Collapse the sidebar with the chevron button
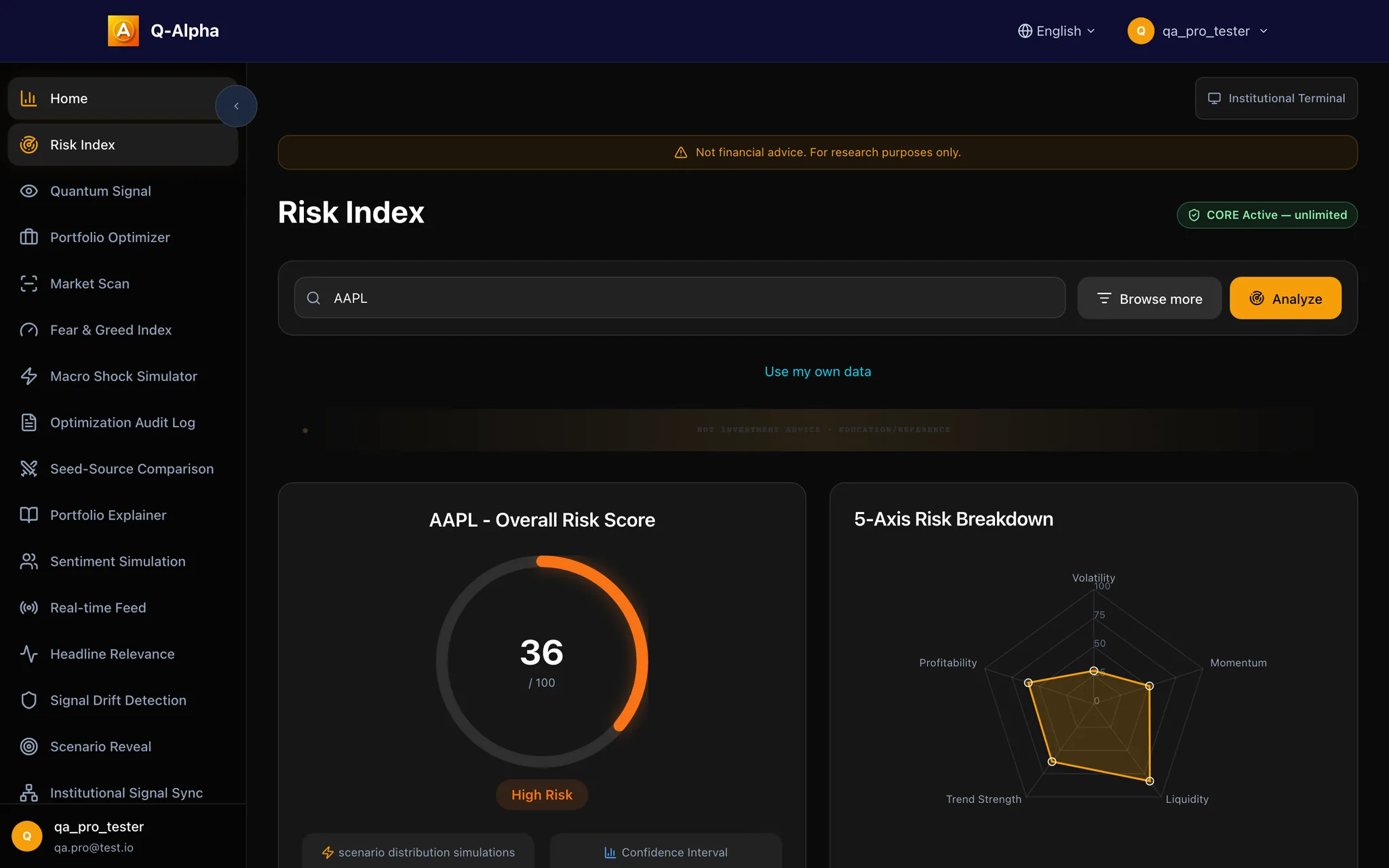This screenshot has width=1389, height=868. [x=236, y=106]
